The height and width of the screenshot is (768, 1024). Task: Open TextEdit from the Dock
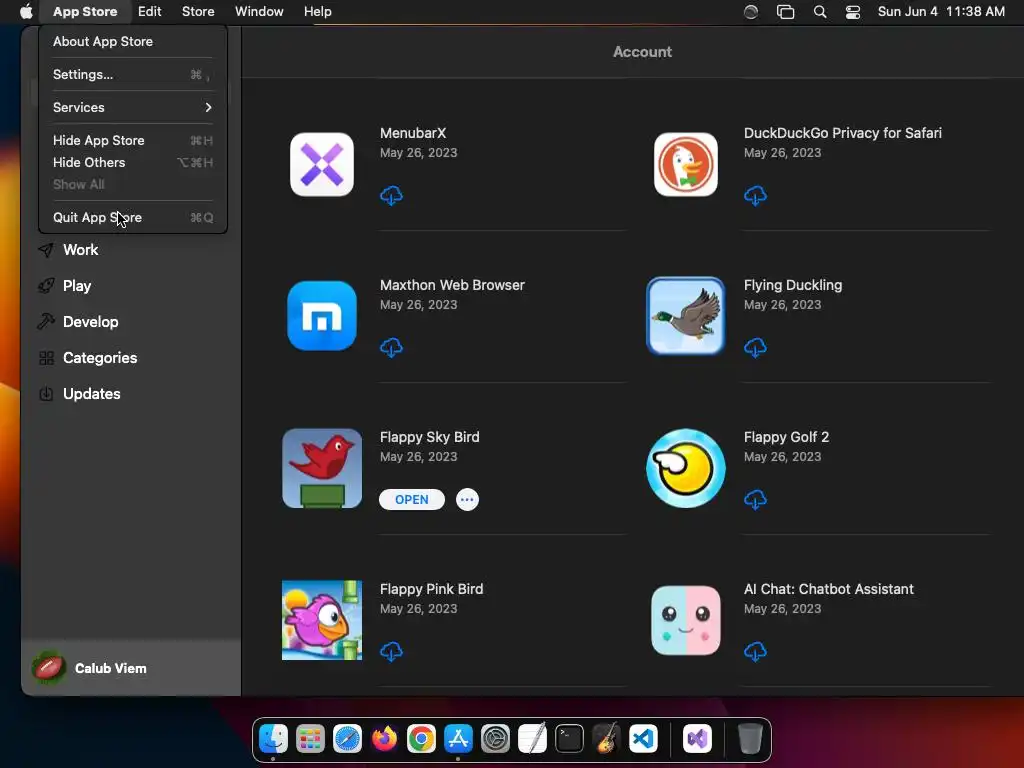click(532, 739)
